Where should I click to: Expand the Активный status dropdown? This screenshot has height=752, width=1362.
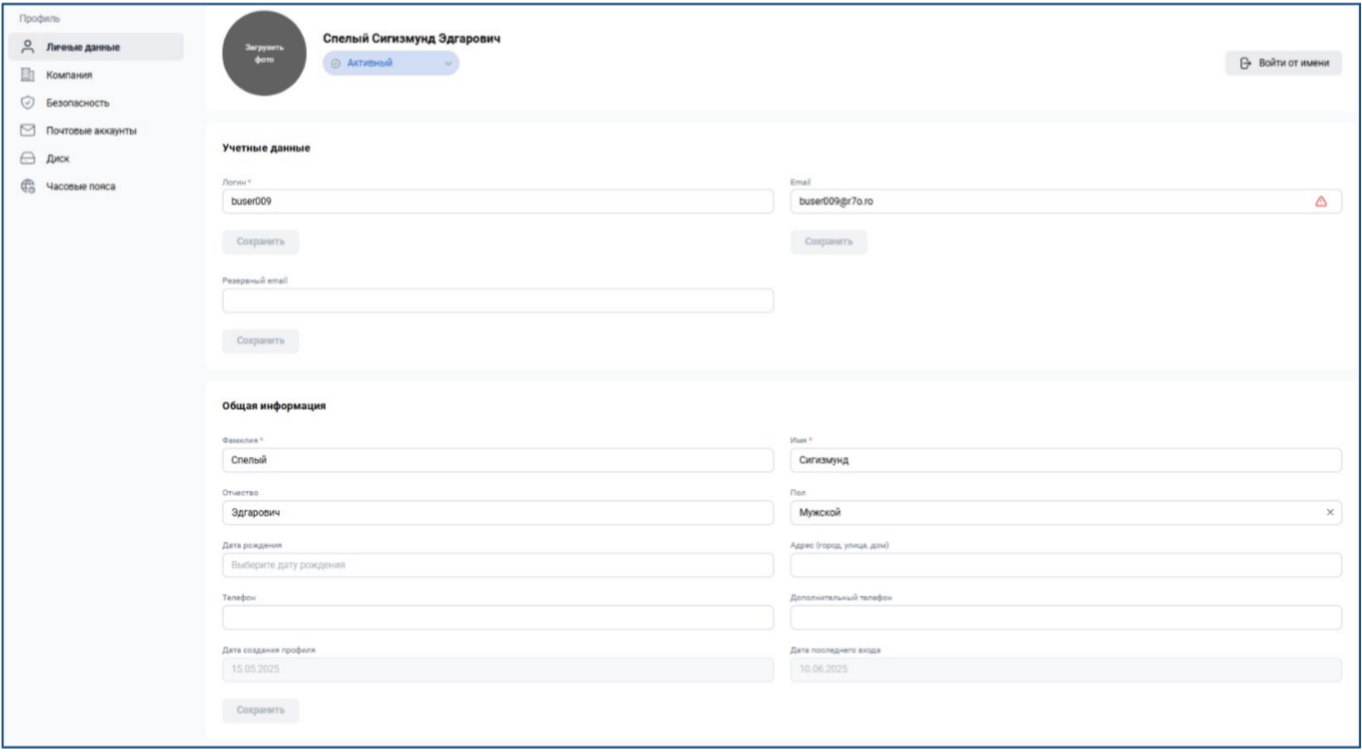click(x=391, y=63)
